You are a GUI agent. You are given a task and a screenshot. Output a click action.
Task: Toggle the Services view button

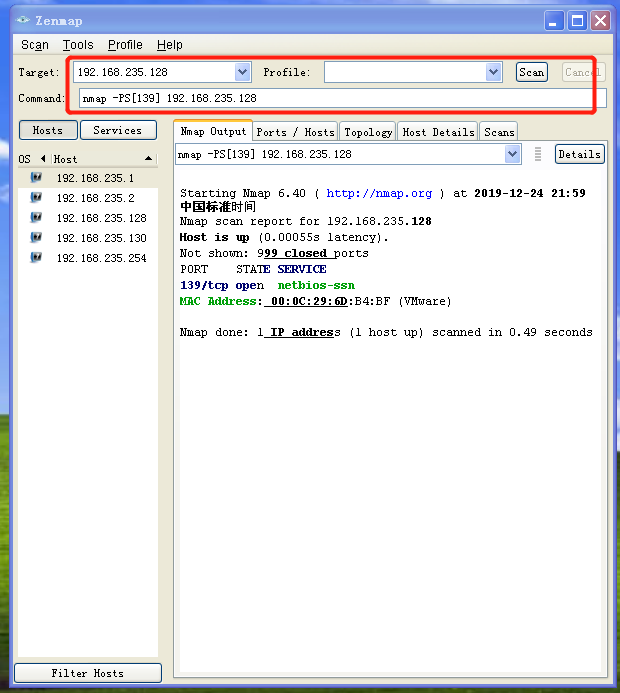[118, 130]
